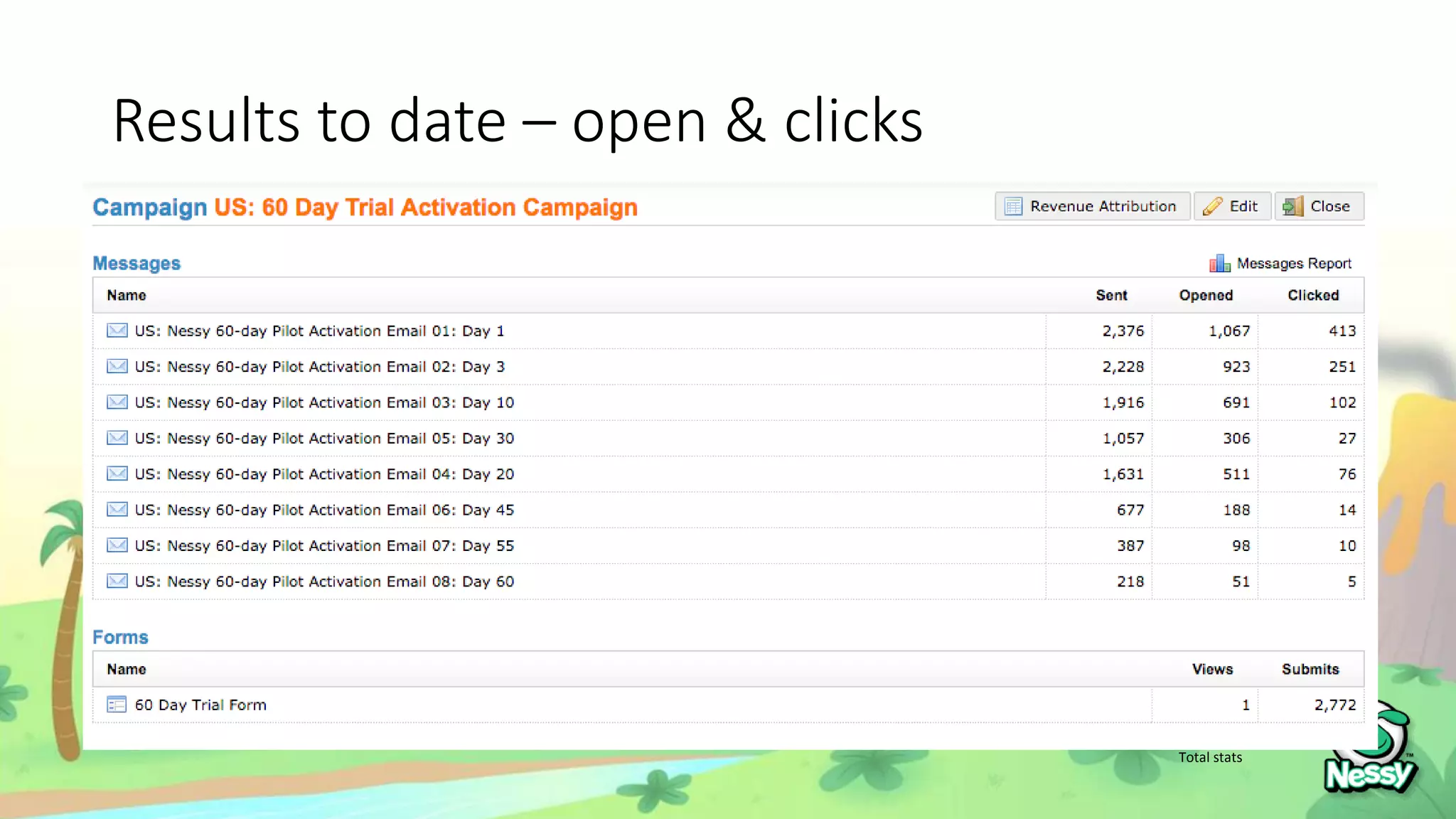Click sent value 677 for Email 06

tap(1130, 510)
